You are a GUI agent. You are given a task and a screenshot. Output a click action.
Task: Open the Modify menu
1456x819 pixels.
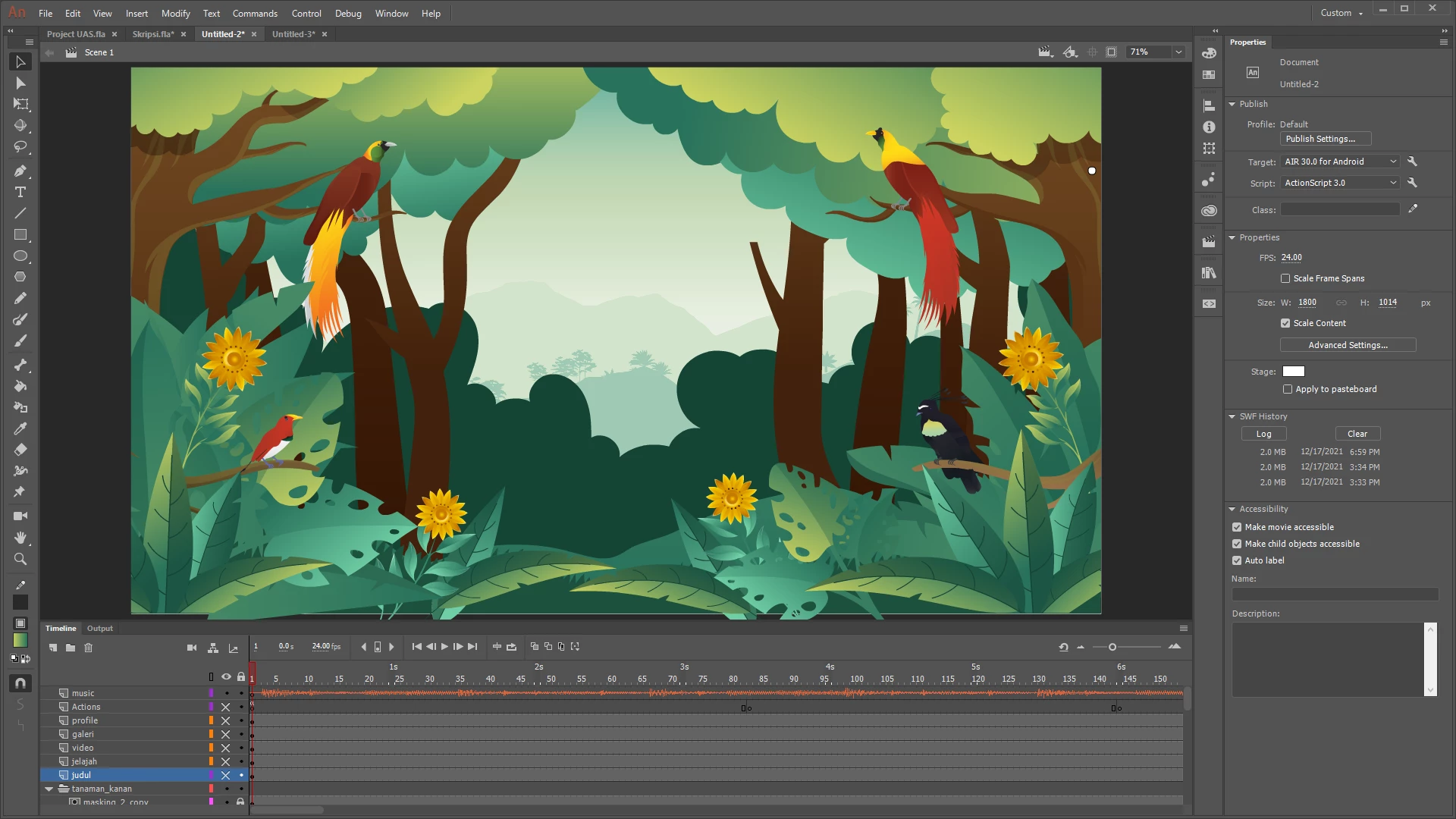tap(175, 13)
